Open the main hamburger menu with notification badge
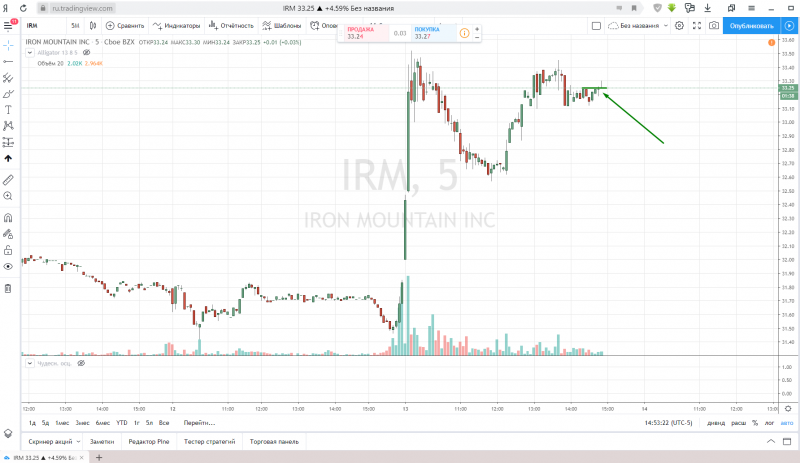Viewport: 800px width, 463px height. pyautogui.click(x=8, y=26)
